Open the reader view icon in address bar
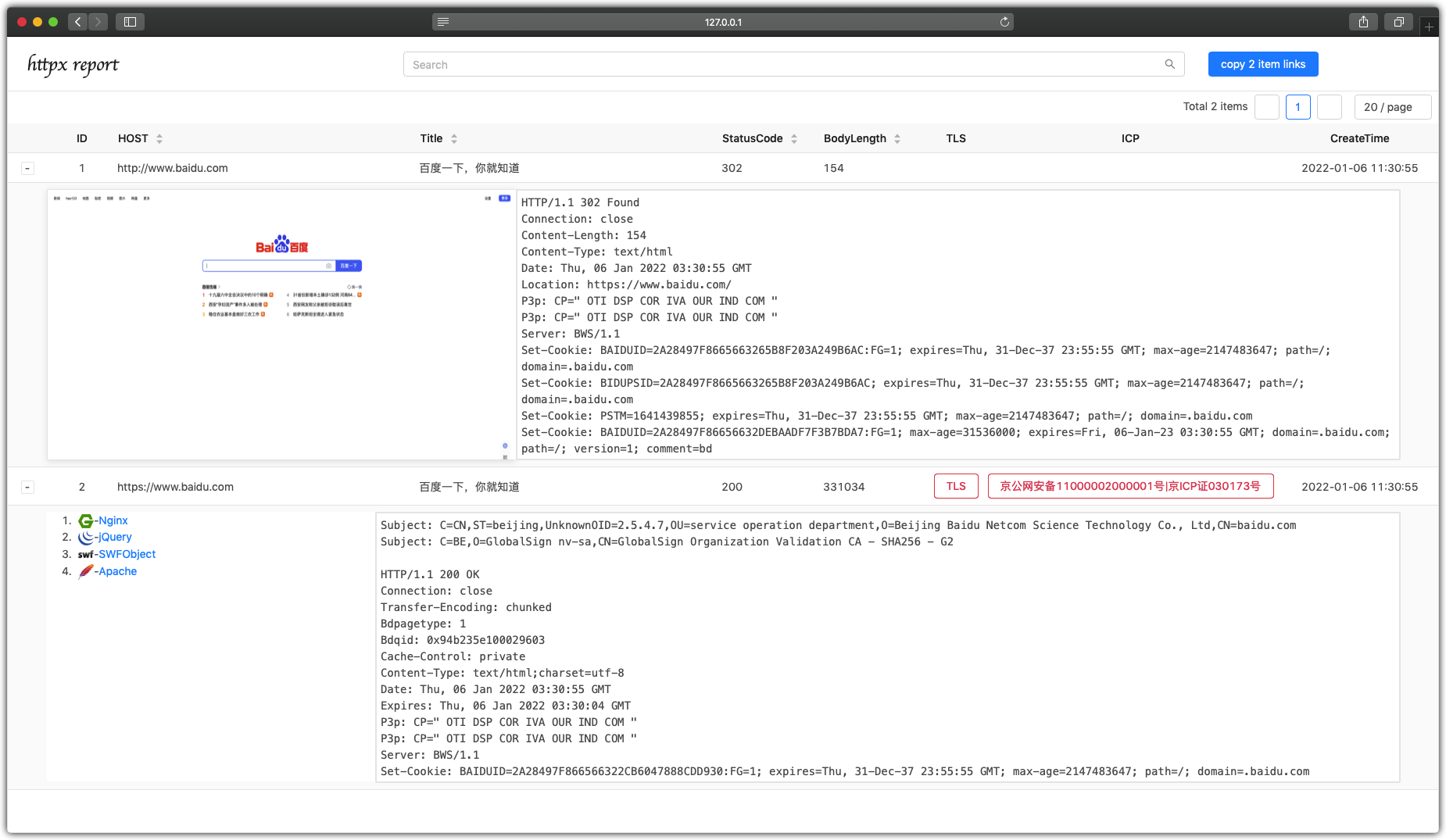The width and height of the screenshot is (1446, 840). tap(443, 22)
